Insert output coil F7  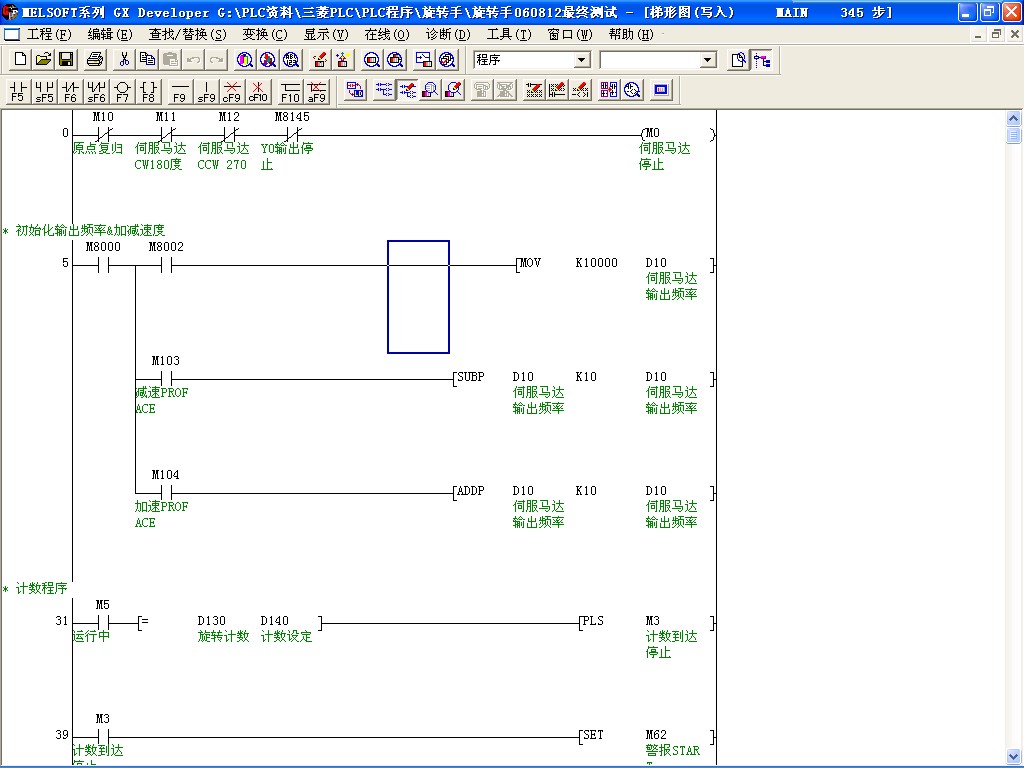click(122, 91)
